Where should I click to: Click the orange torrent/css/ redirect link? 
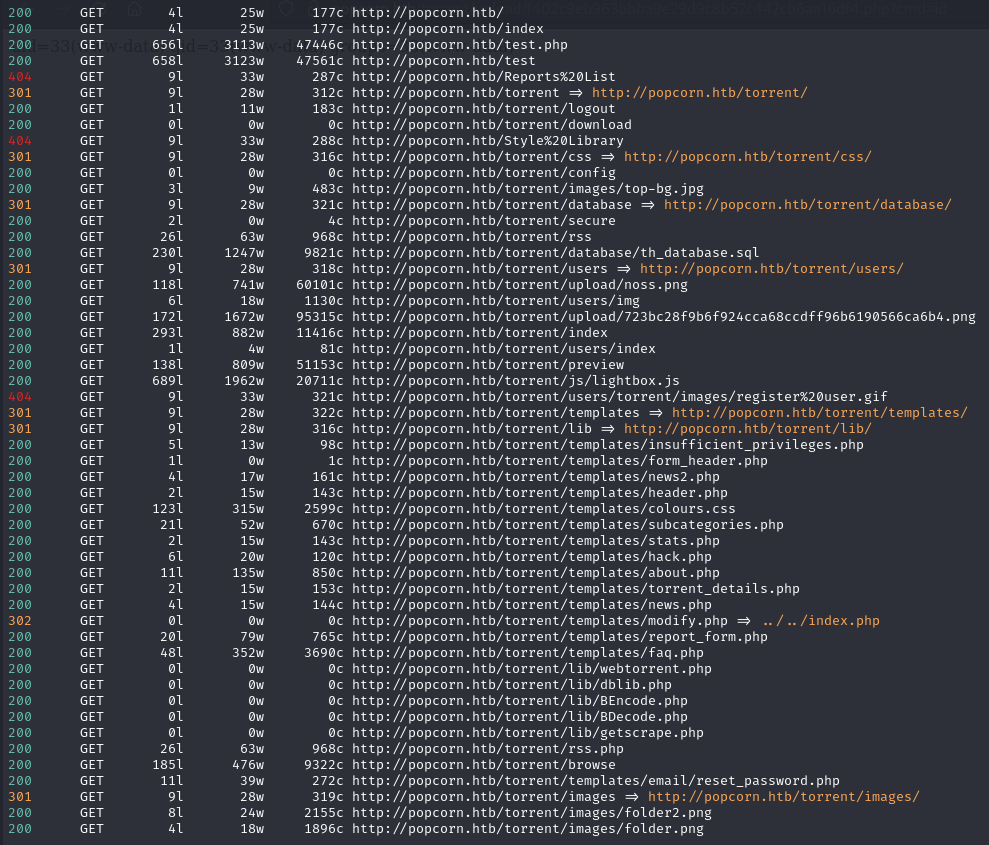coord(747,157)
